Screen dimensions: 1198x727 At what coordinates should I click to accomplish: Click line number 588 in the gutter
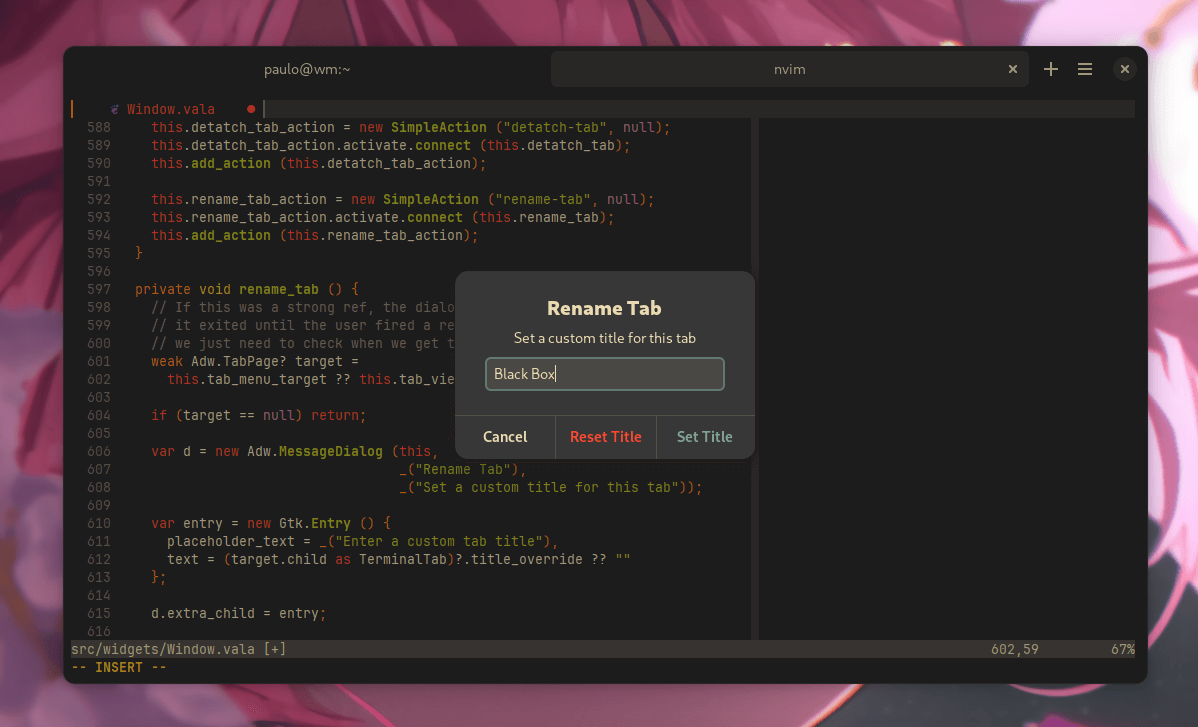coord(98,127)
